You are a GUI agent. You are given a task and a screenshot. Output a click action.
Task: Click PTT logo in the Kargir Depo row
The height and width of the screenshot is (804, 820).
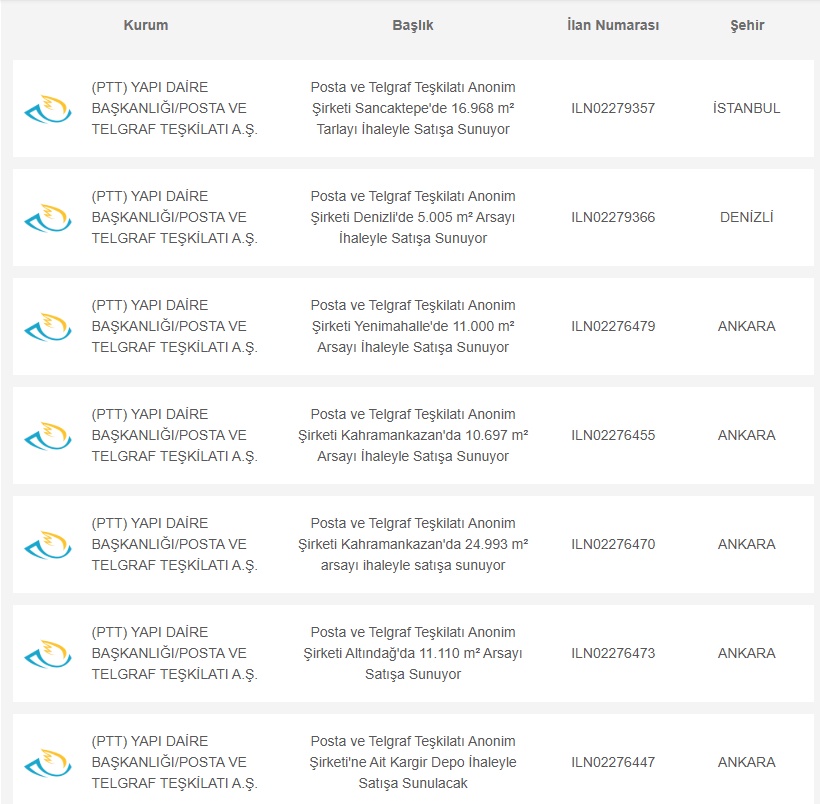[48, 763]
